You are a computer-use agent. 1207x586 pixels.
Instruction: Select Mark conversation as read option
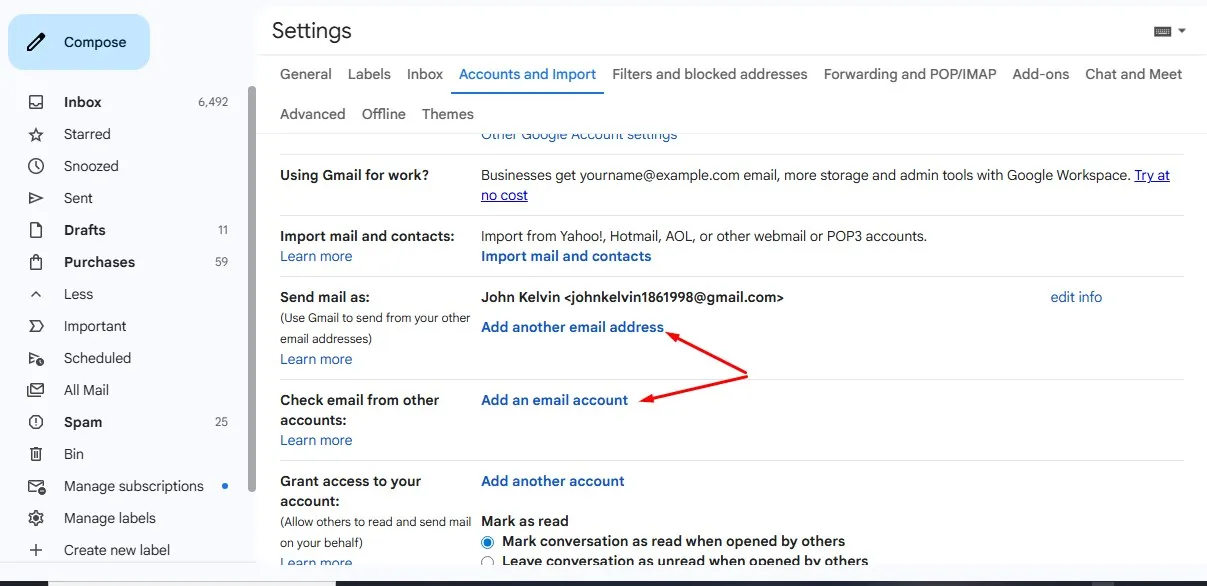click(487, 542)
